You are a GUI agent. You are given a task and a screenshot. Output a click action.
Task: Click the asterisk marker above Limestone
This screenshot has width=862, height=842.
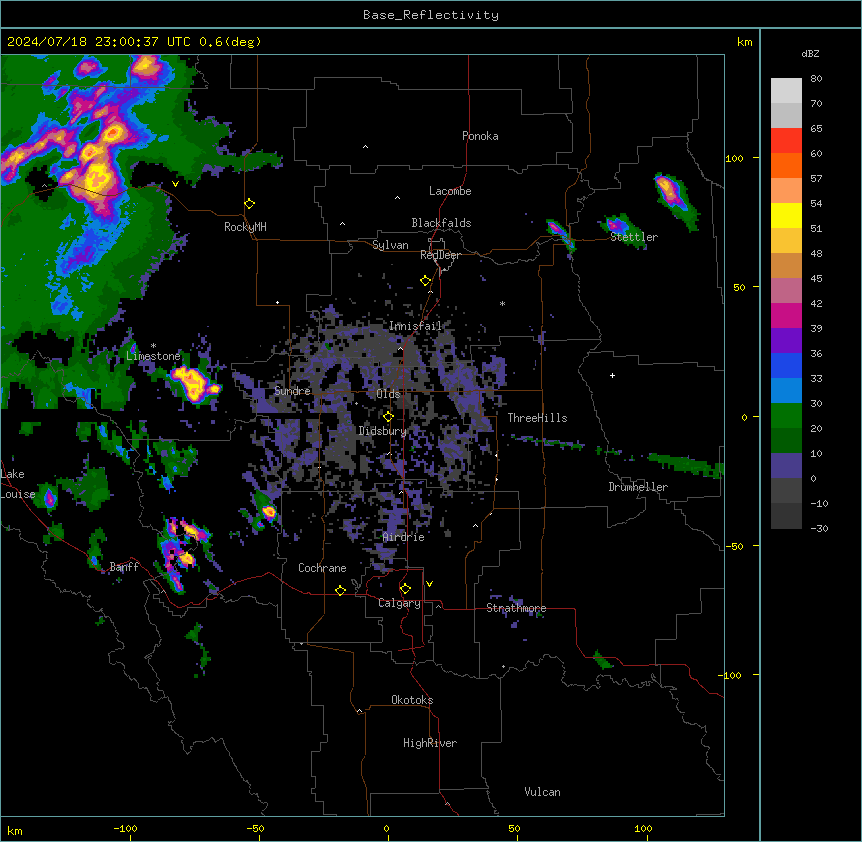pyautogui.click(x=153, y=346)
